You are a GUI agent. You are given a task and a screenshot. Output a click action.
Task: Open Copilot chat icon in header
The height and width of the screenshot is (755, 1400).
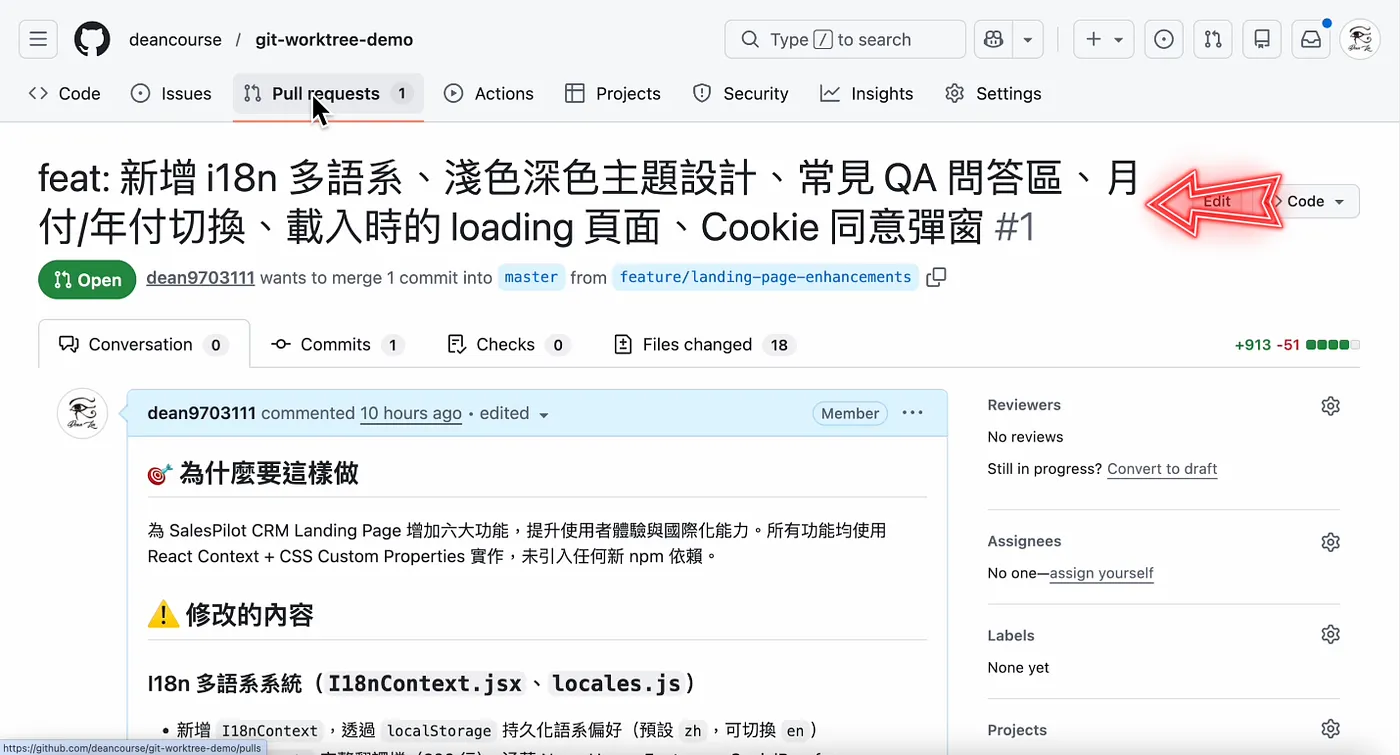click(x=993, y=39)
